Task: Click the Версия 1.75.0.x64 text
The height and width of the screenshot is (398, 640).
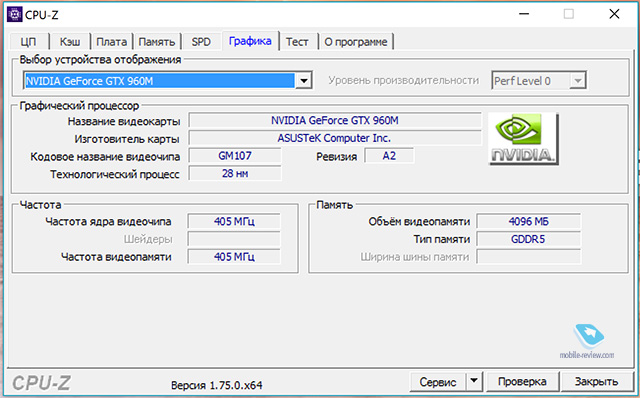Action: (x=217, y=385)
